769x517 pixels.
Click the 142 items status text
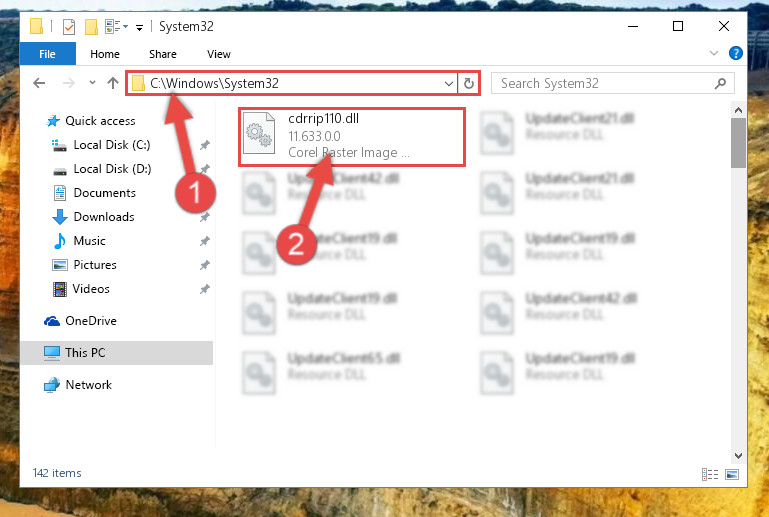point(57,473)
